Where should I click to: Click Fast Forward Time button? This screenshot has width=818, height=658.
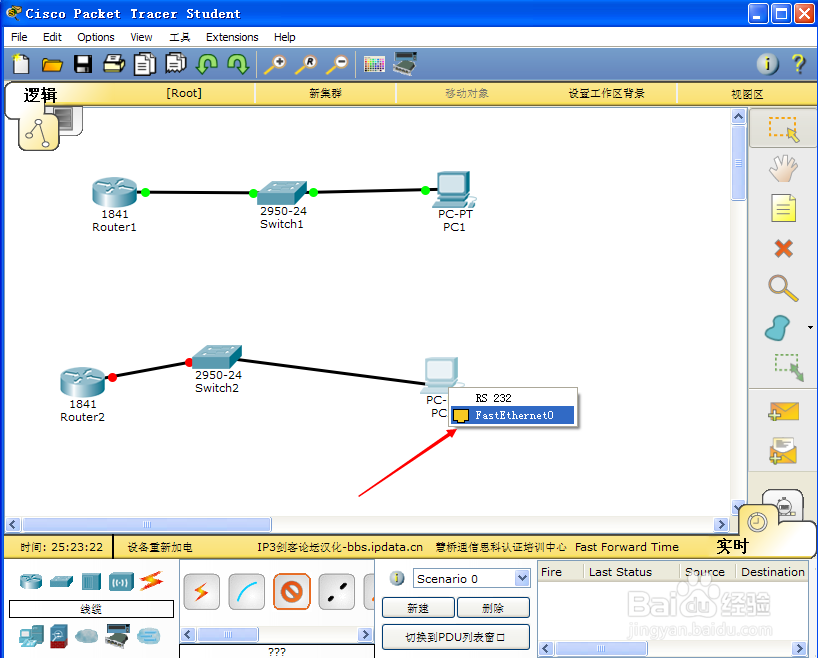click(627, 547)
